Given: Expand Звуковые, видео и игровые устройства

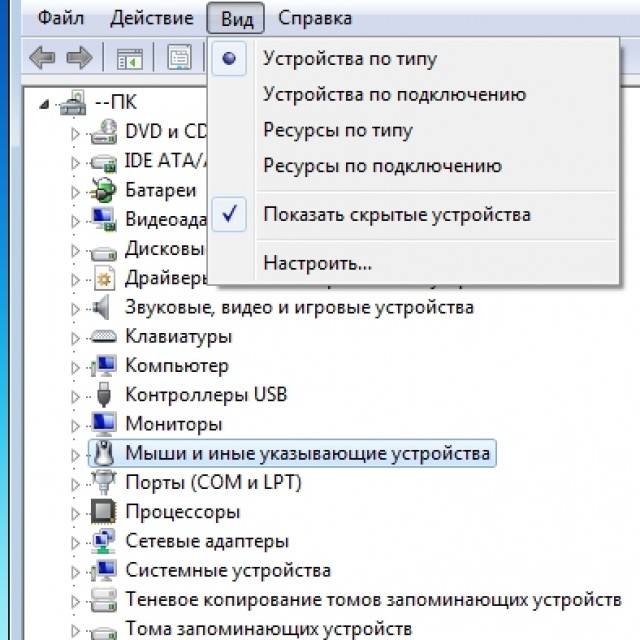Looking at the screenshot, I should click(75, 309).
